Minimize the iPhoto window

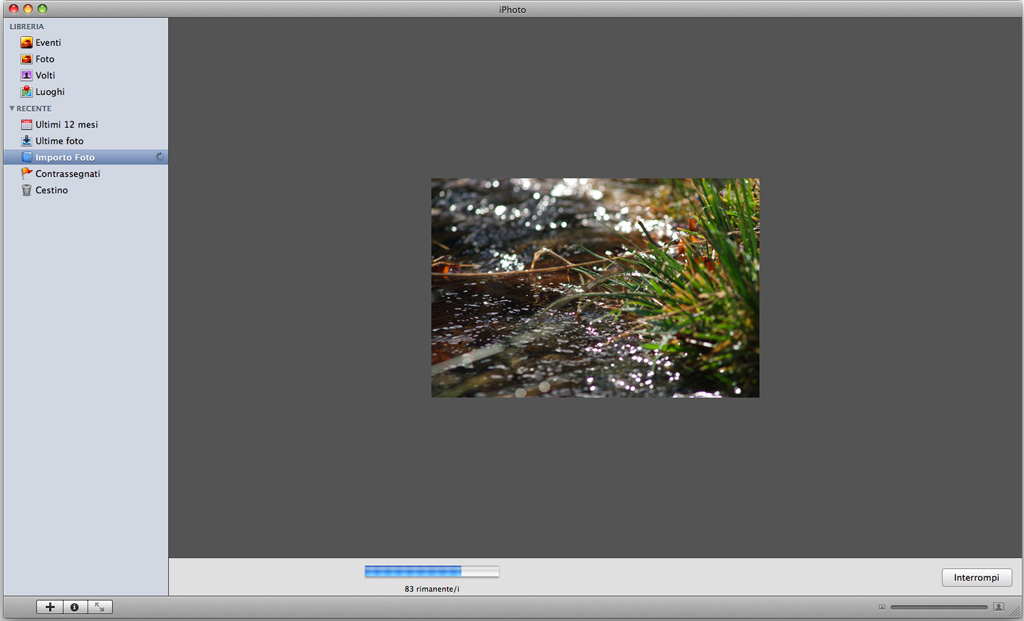[27, 9]
